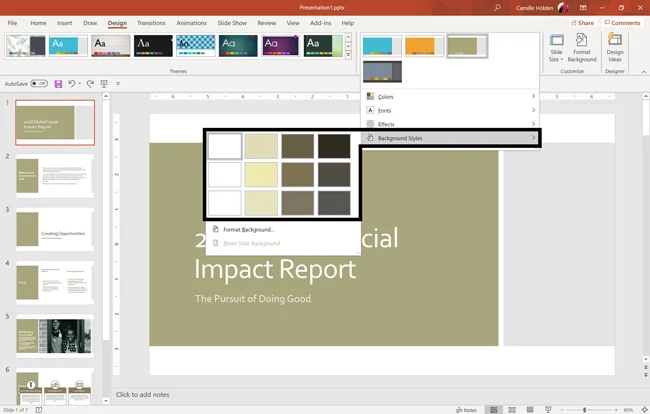
Task: Click the search magnifier in title bar
Action: (x=497, y=7)
